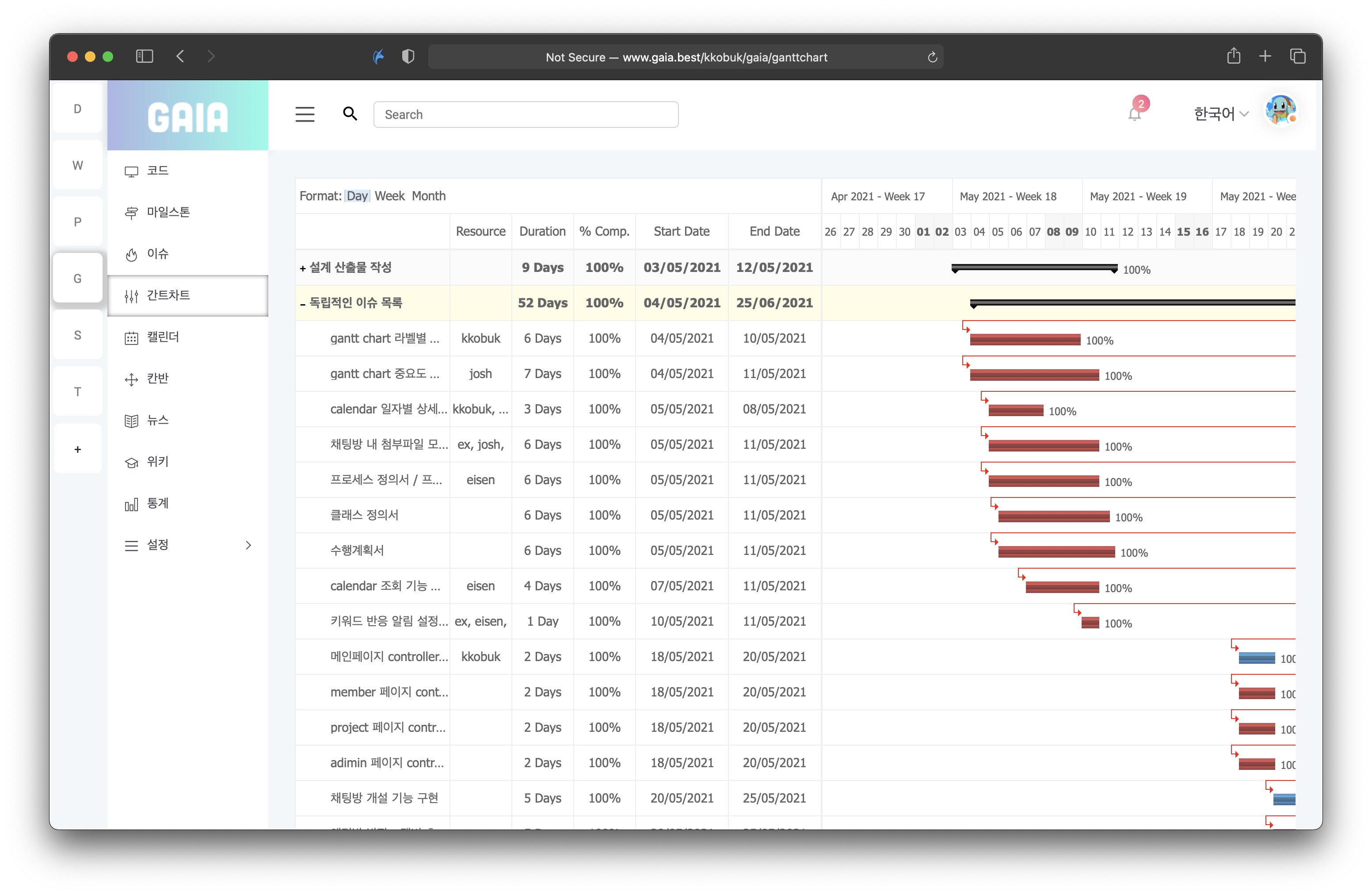This screenshot has width=1372, height=895.
Task: Click the magnifier search icon
Action: click(350, 114)
